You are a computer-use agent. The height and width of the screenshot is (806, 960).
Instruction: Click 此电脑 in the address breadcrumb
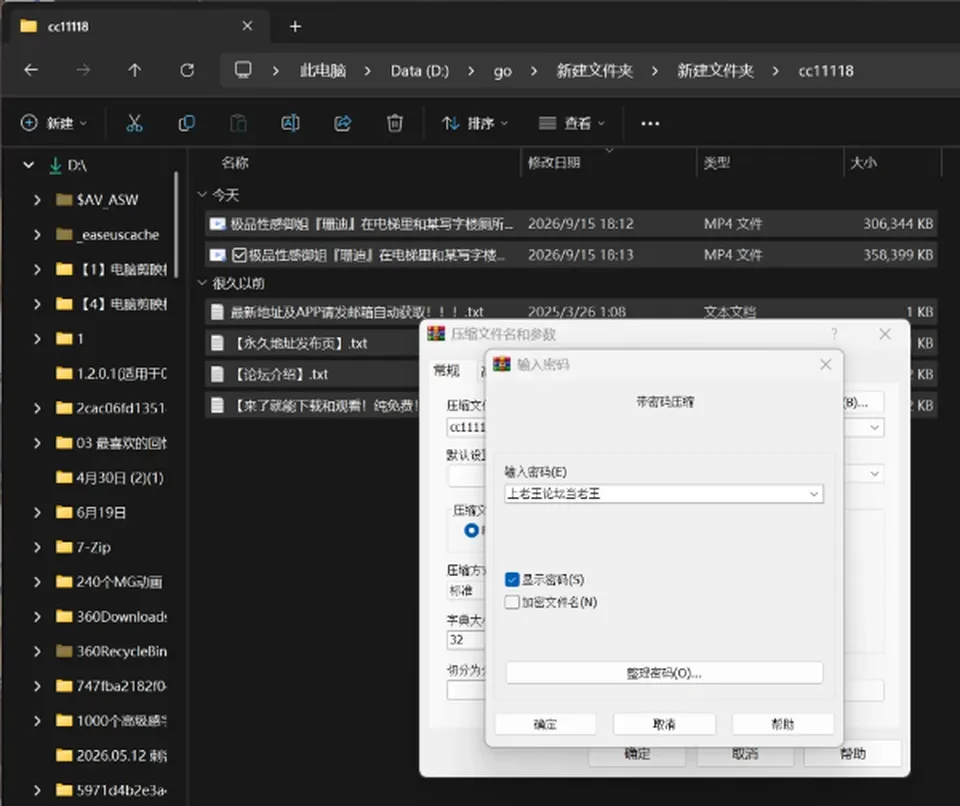pos(323,70)
